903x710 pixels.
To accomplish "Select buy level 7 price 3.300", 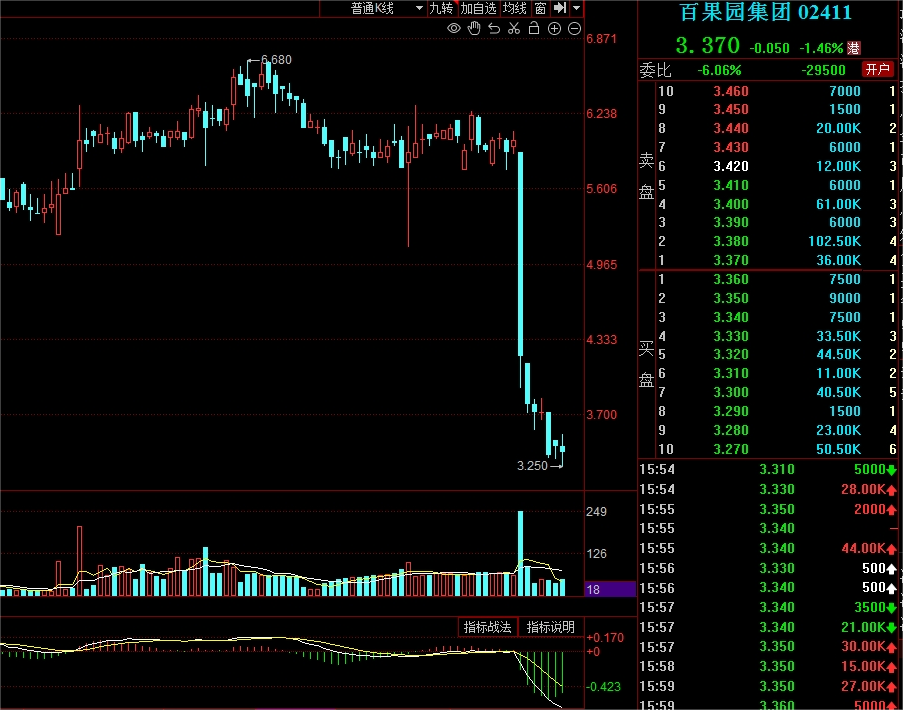I will click(731, 392).
